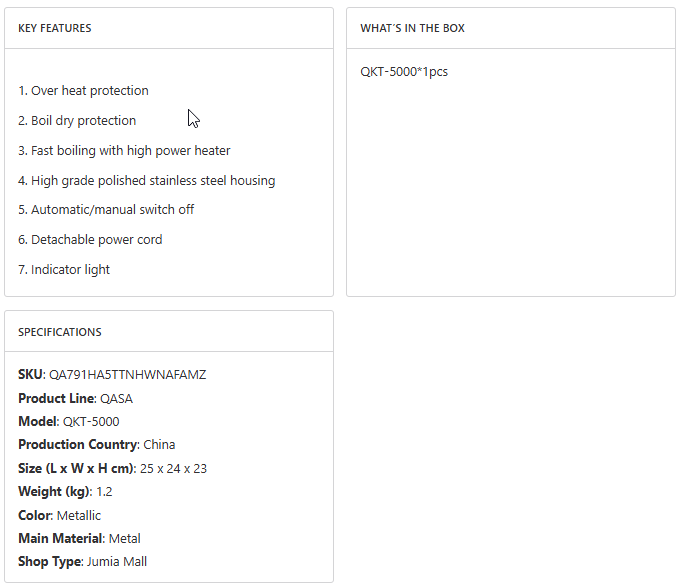
Task: Select the 'Over heat protection' feature line
Action: (x=83, y=91)
